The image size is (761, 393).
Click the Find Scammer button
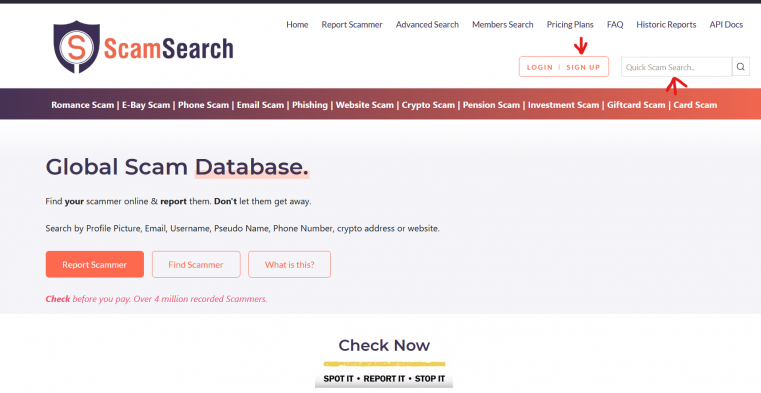(x=196, y=264)
